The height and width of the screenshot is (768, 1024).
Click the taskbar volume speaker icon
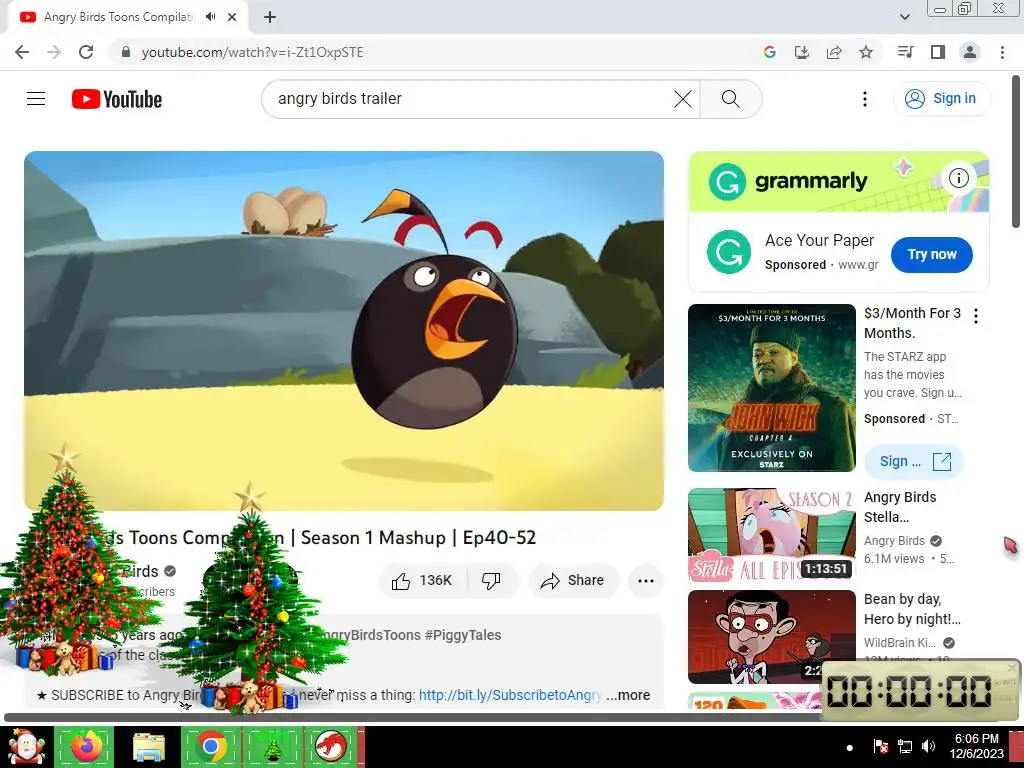927,746
